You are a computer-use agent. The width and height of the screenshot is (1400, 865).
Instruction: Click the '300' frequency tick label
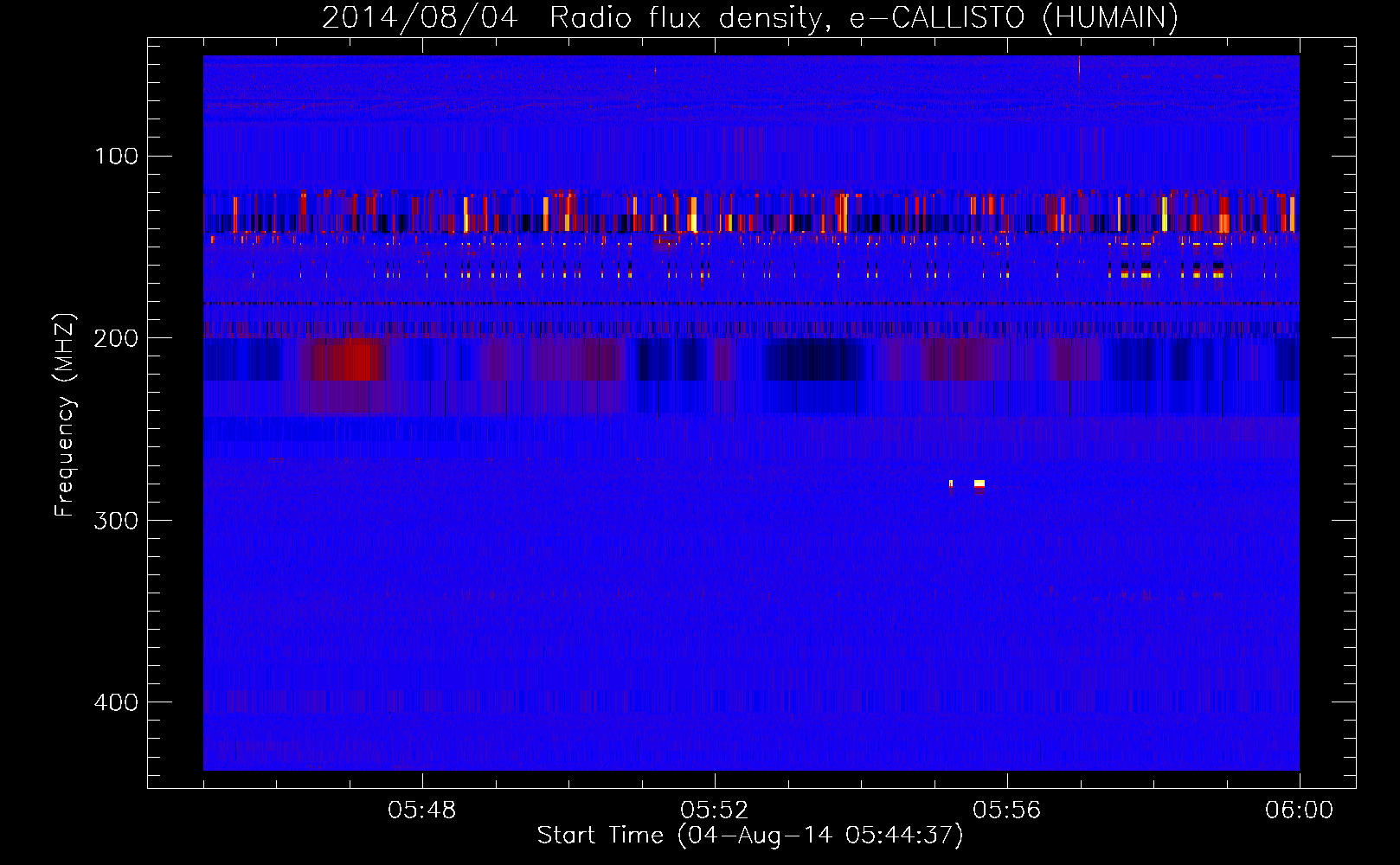point(116,520)
